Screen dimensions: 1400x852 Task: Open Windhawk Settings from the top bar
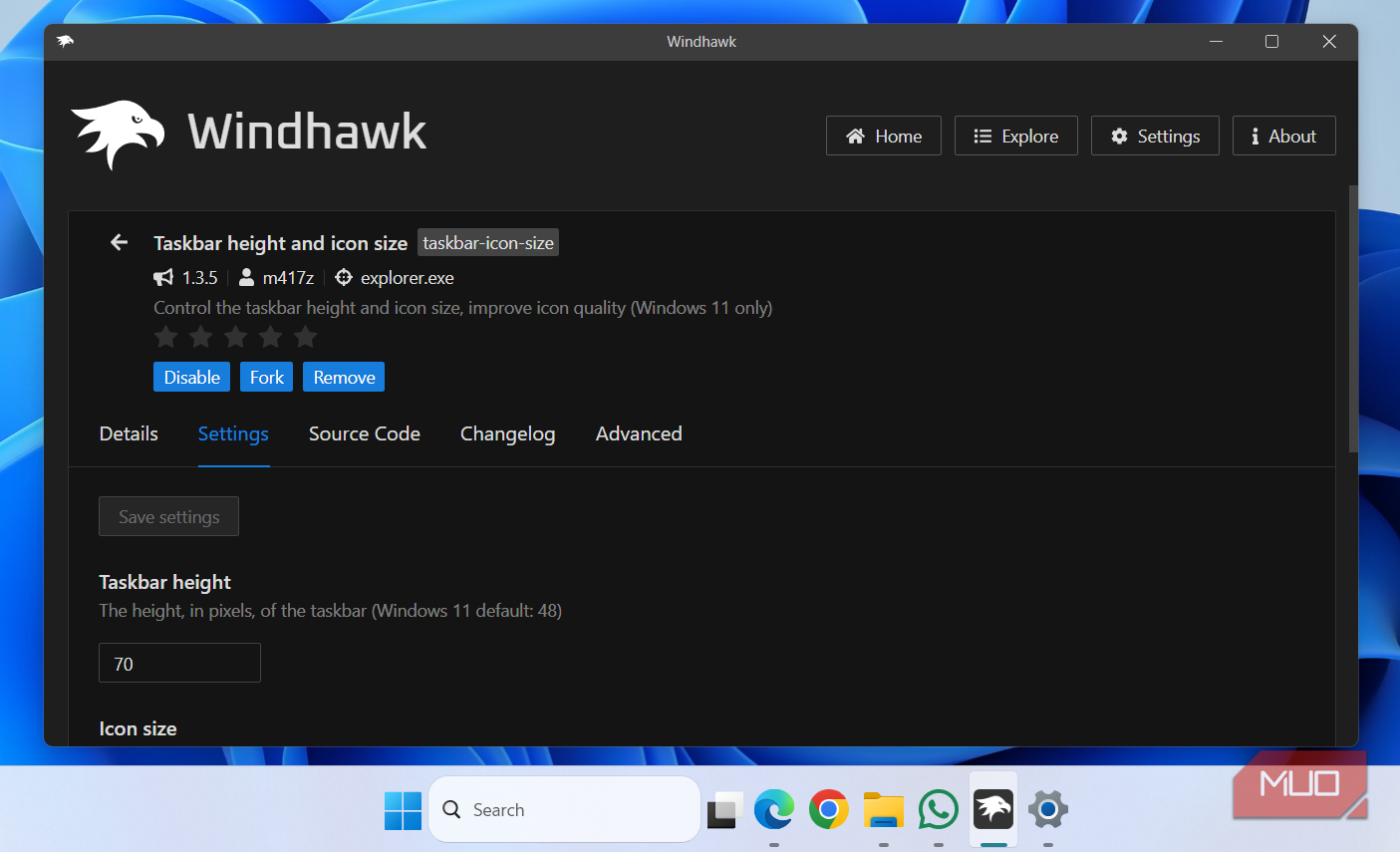(x=1155, y=136)
